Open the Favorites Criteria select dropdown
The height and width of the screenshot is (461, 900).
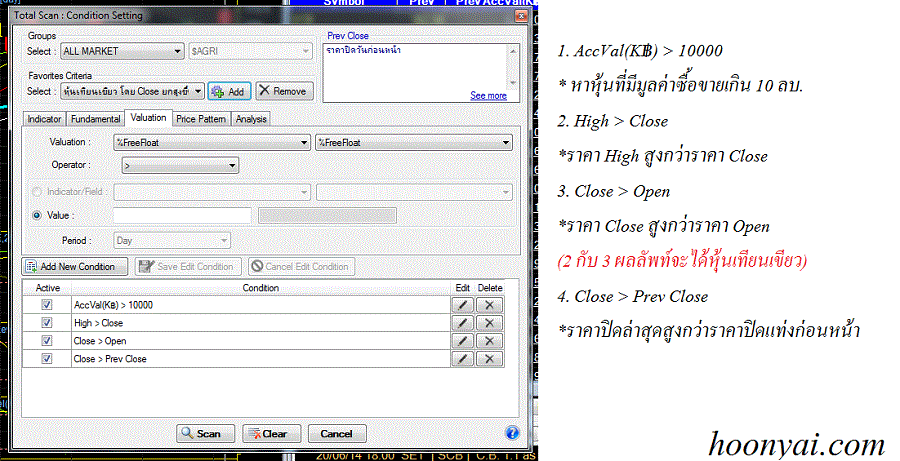132,91
